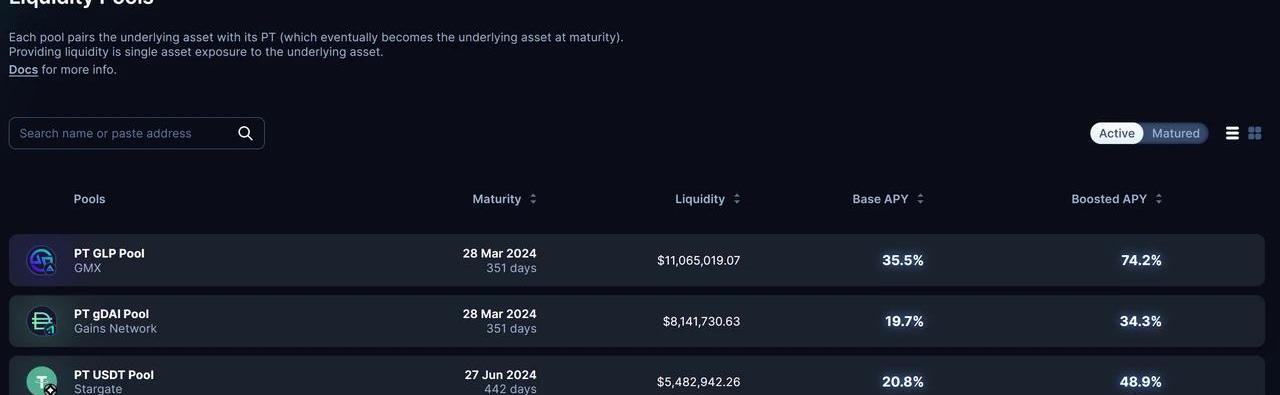Sort pools by Maturity arrows
The width and height of the screenshot is (1280, 395).
click(533, 199)
